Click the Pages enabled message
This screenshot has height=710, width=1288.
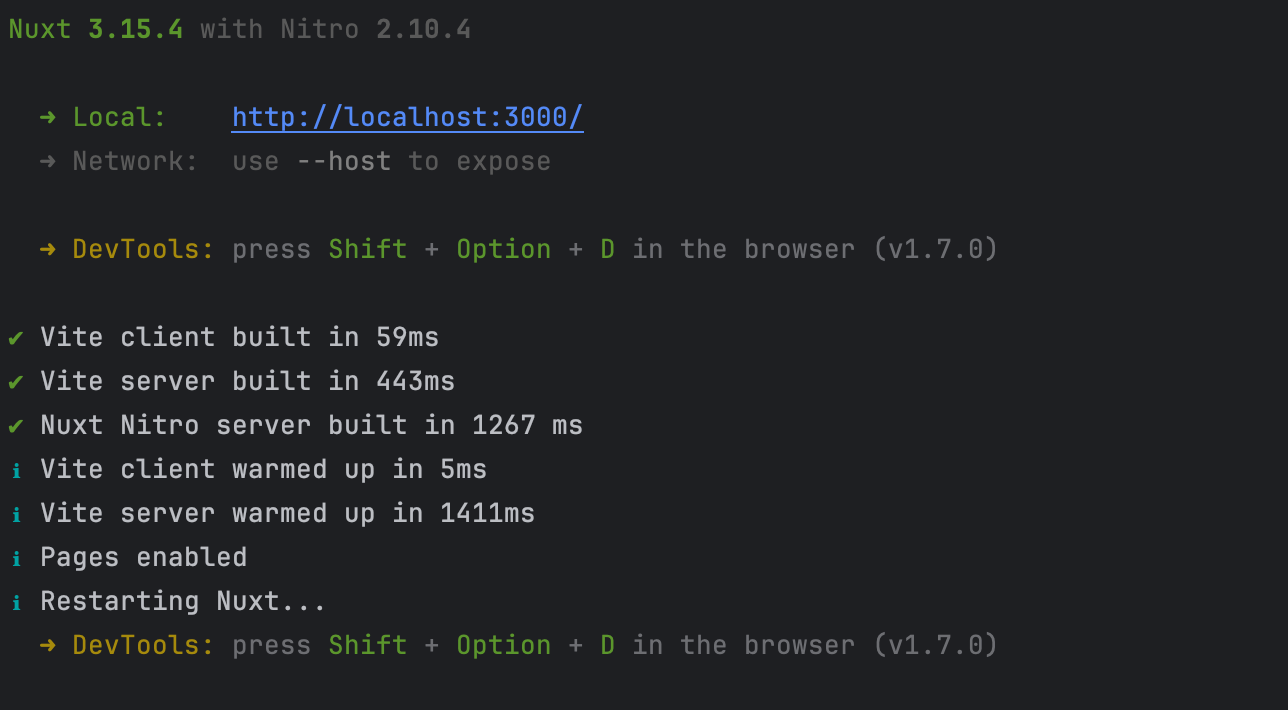tap(143, 558)
